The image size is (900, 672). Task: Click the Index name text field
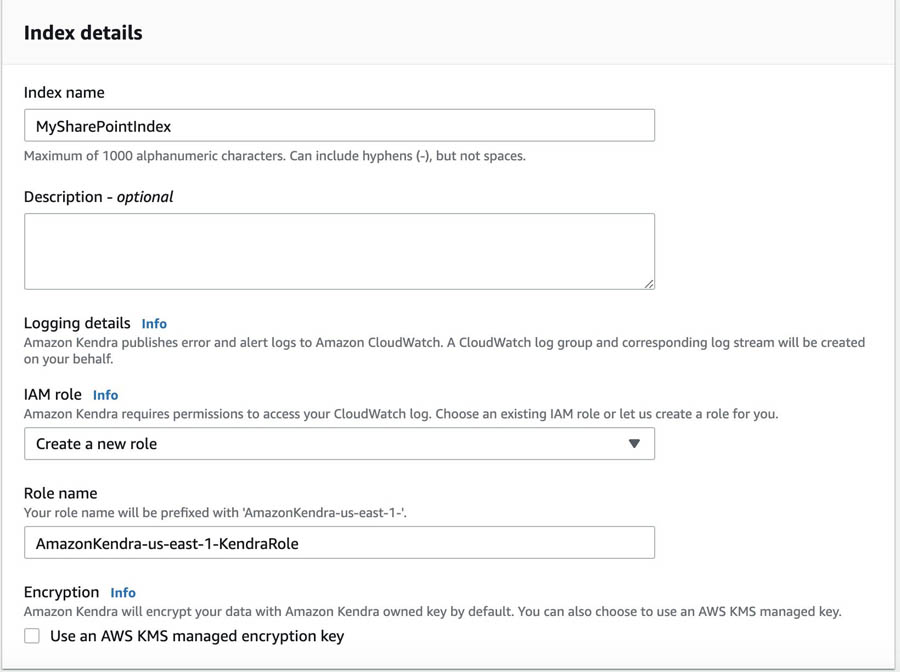[x=339, y=125]
